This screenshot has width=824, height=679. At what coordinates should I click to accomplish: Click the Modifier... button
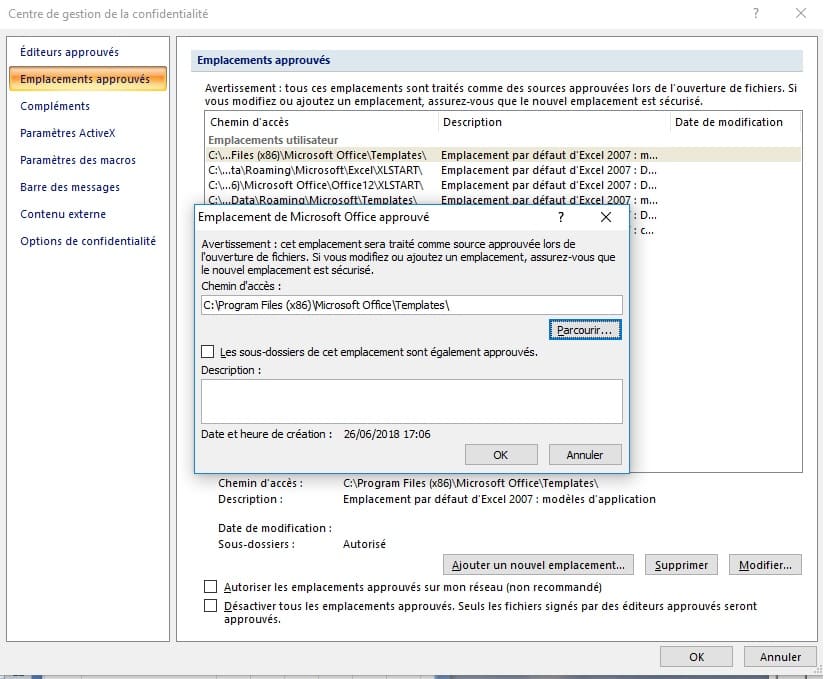pos(765,565)
